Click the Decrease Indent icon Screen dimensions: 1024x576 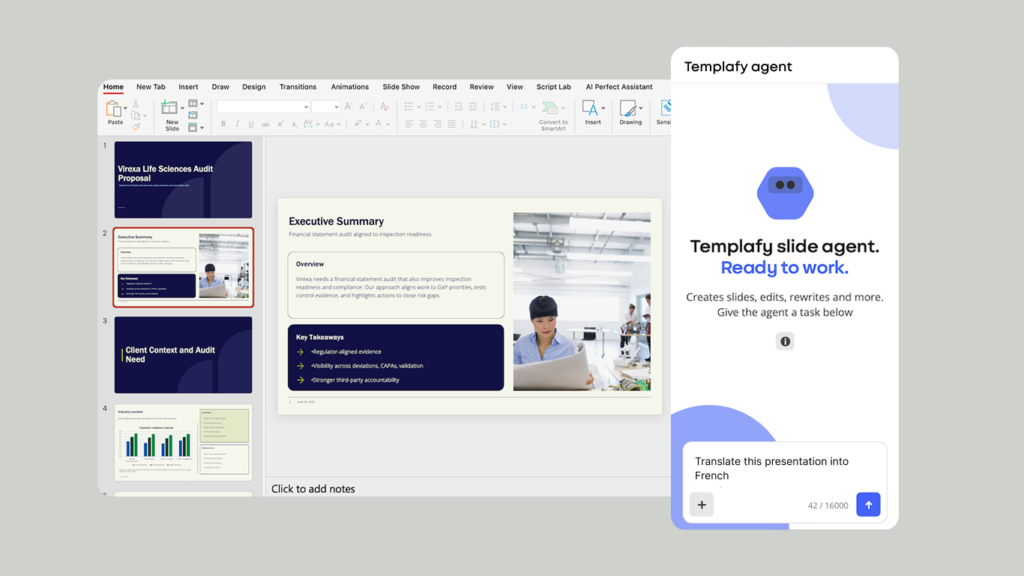point(458,106)
